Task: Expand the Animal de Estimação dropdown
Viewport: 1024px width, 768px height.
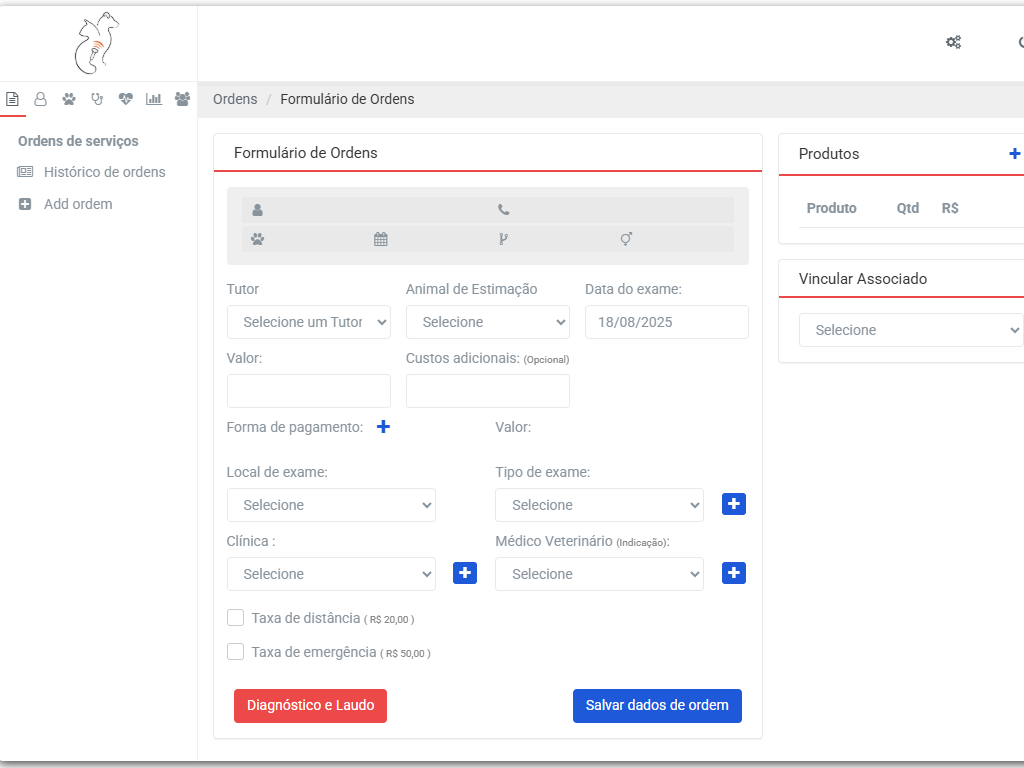Action: tap(487, 322)
